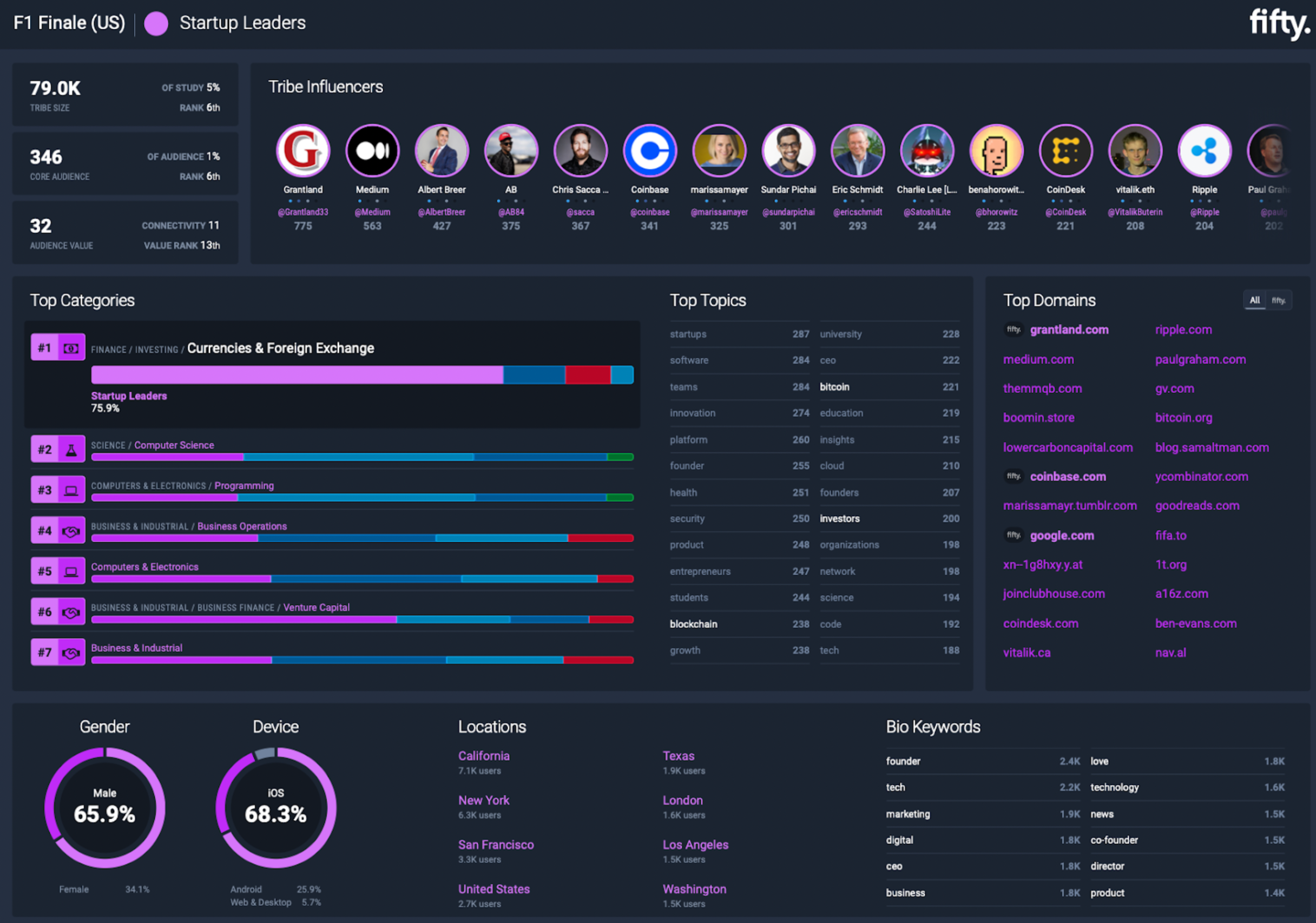Click the purple Startup Leaders tribe dot
Viewport: 1316px width, 923px height.
156,23
